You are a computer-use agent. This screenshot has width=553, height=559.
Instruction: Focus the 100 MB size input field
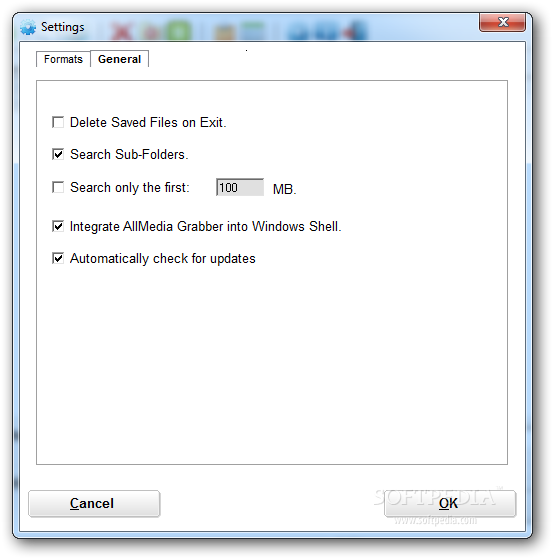coord(240,188)
